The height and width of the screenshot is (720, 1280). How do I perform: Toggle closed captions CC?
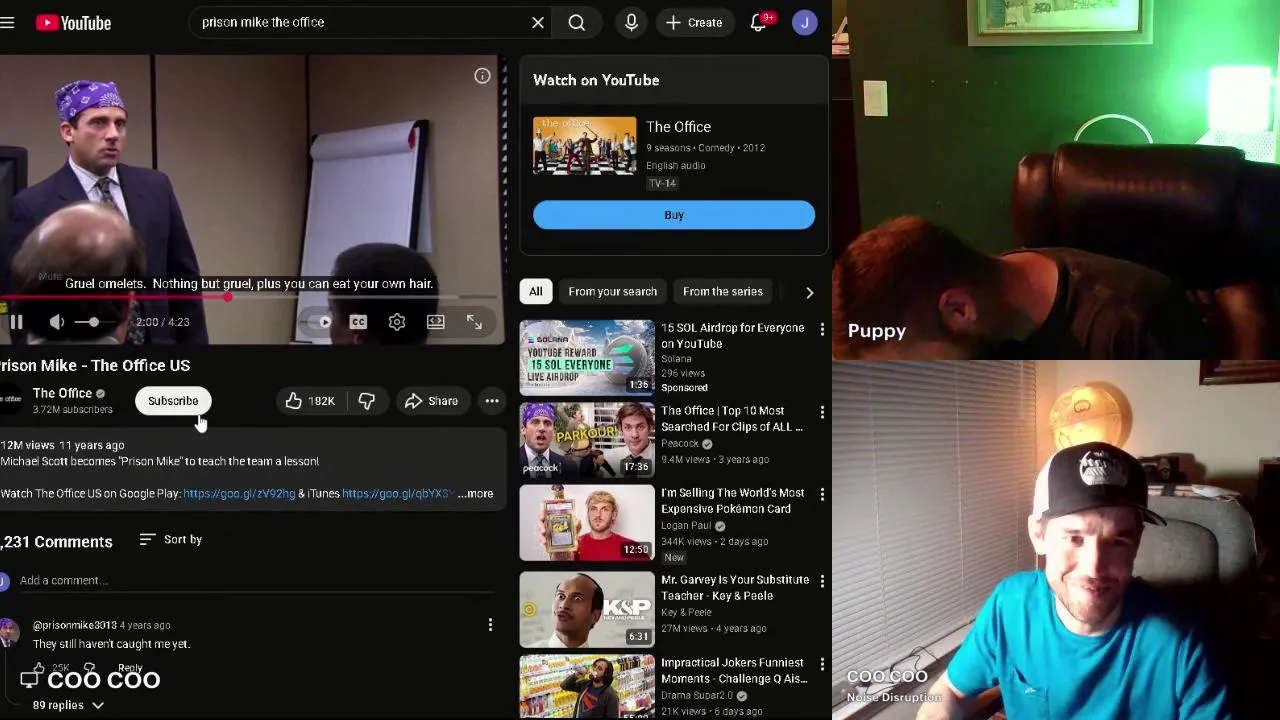(358, 322)
